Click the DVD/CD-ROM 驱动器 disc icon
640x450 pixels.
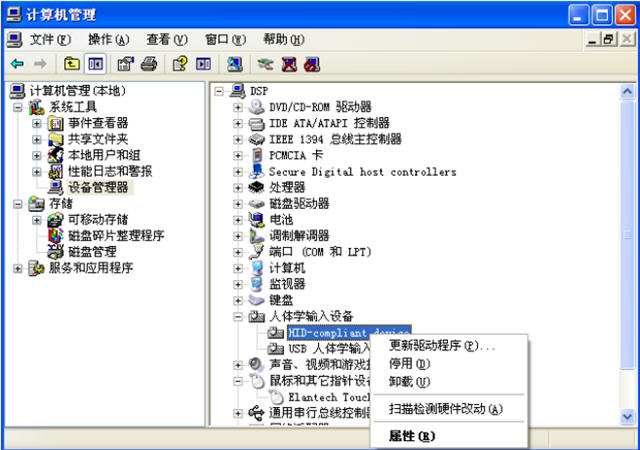click(257, 107)
